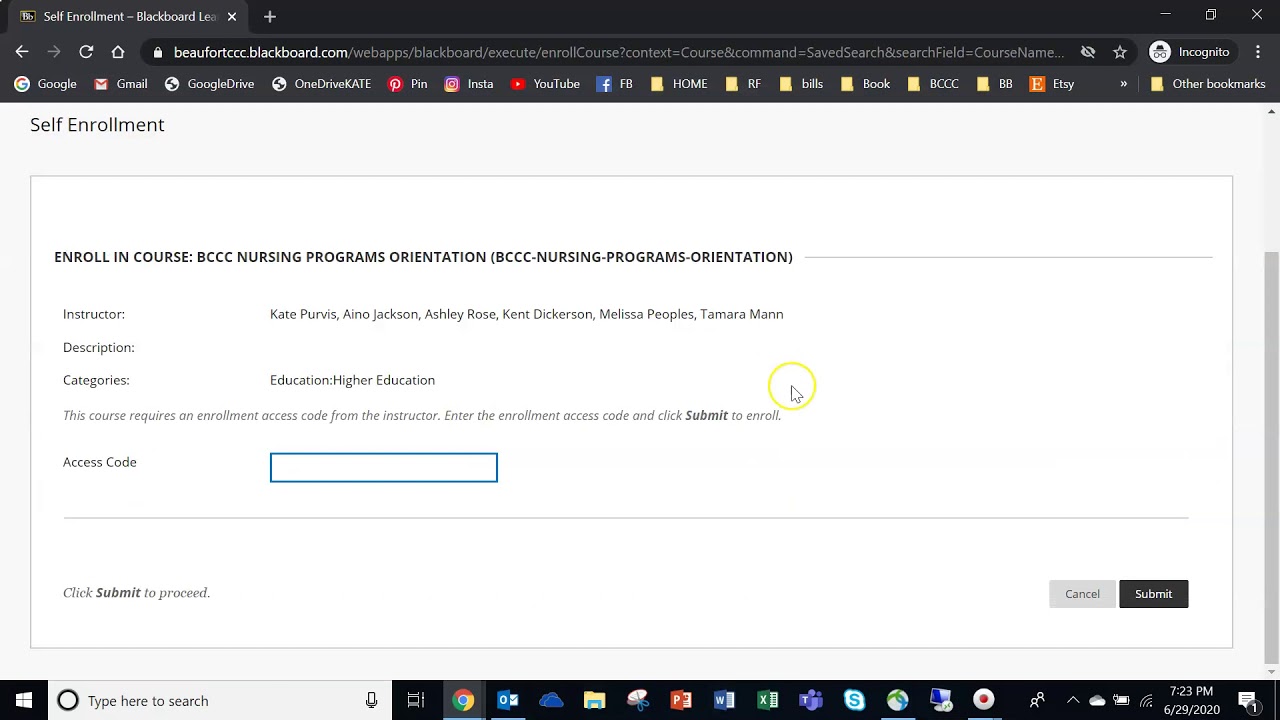Open OneDrive app from the taskbar

click(551, 700)
